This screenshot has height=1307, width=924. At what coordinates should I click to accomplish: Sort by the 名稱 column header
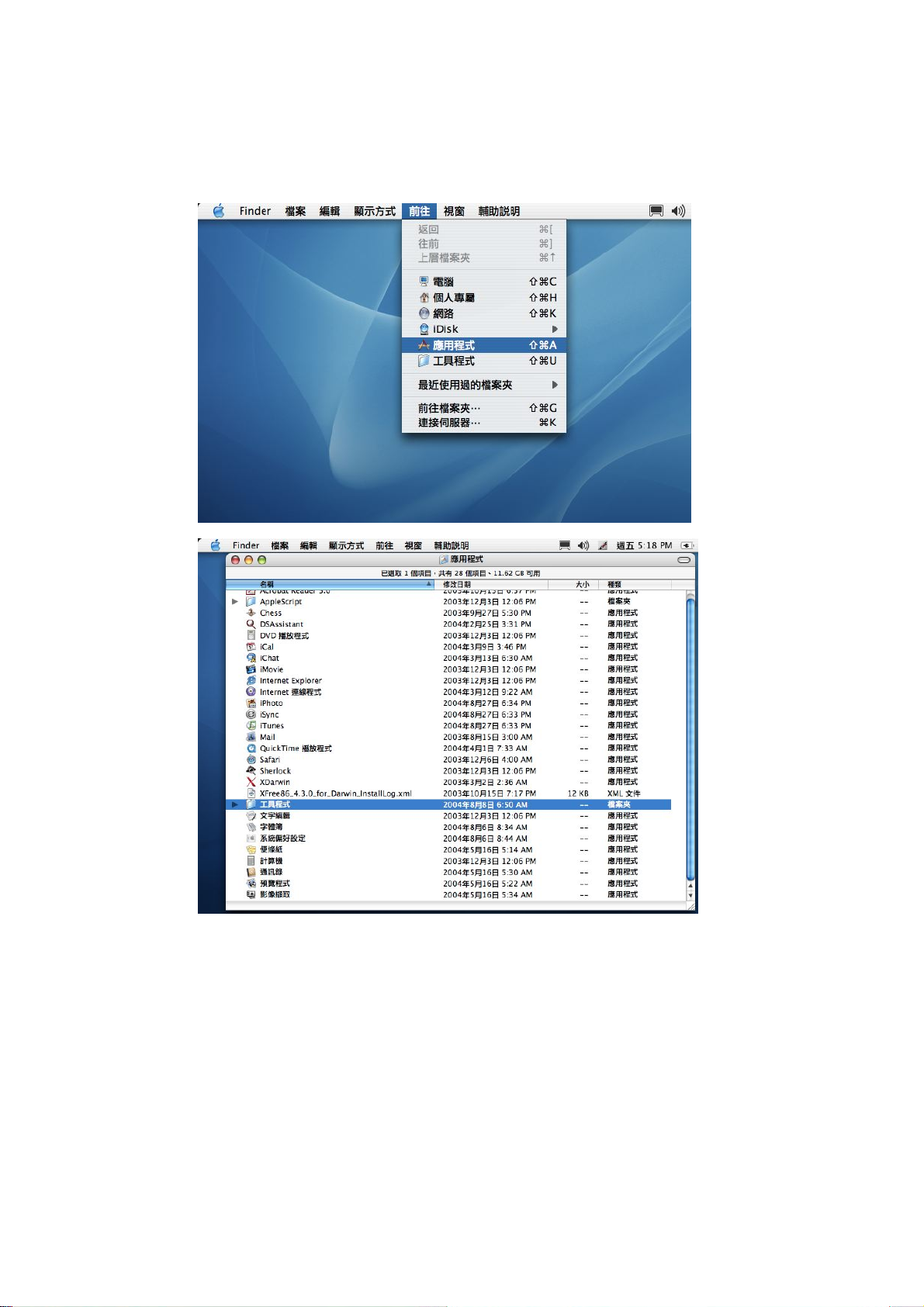tap(330, 584)
